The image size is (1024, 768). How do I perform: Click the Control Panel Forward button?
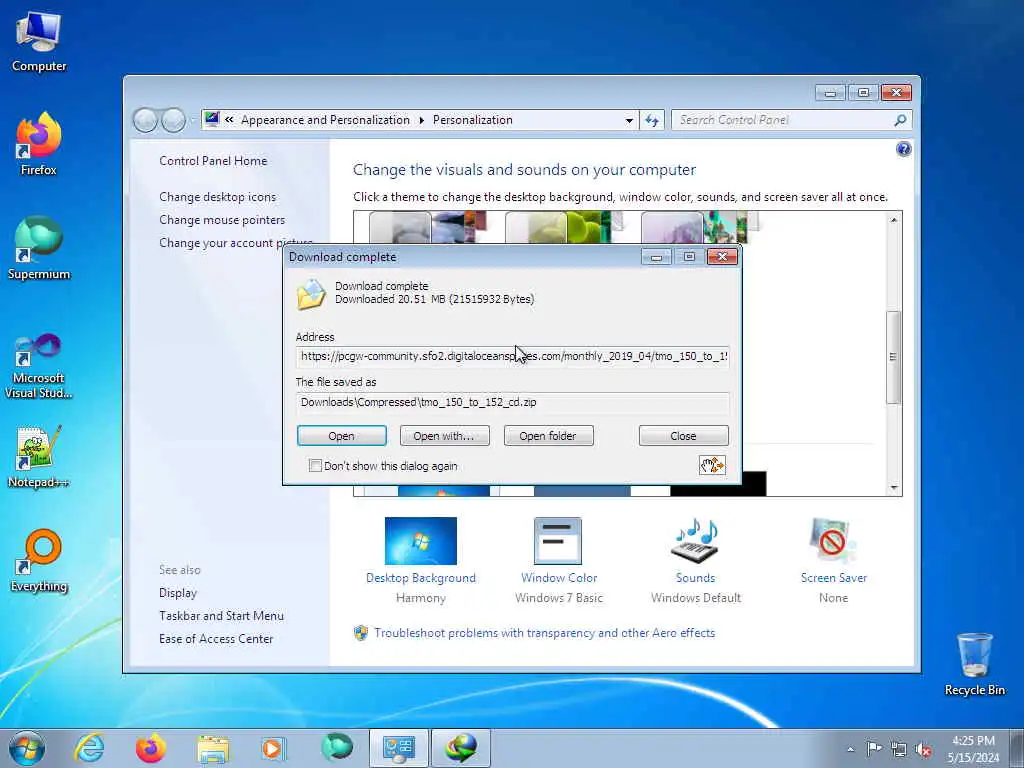[x=173, y=120]
